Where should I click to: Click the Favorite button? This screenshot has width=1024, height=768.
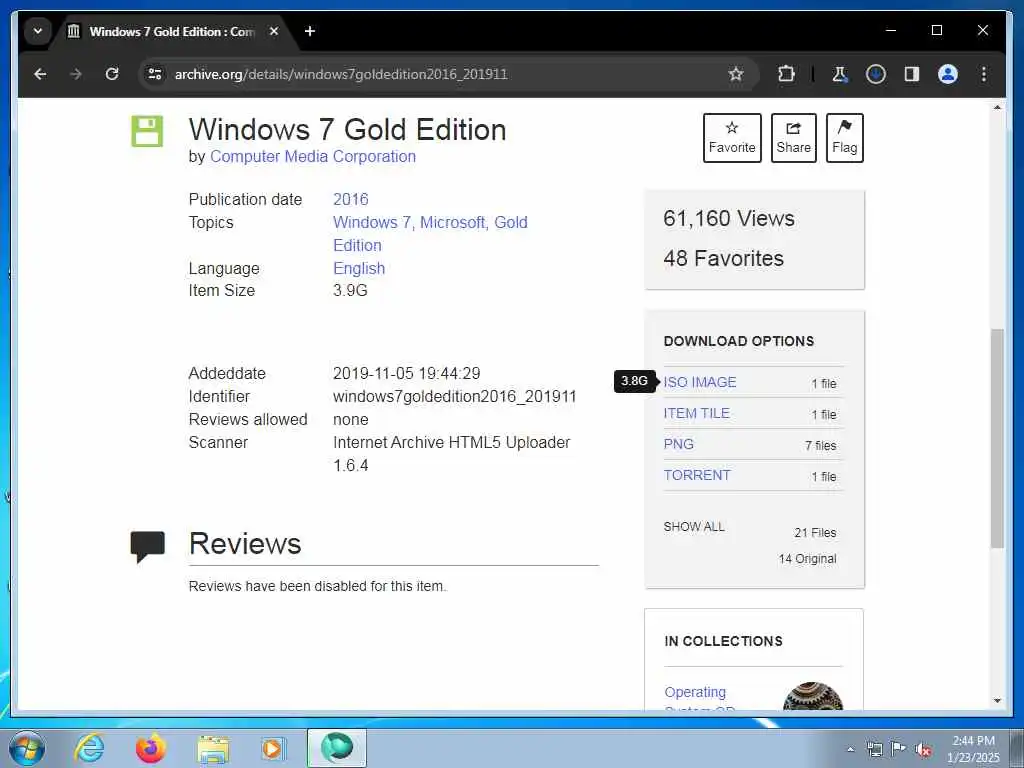[732, 138]
